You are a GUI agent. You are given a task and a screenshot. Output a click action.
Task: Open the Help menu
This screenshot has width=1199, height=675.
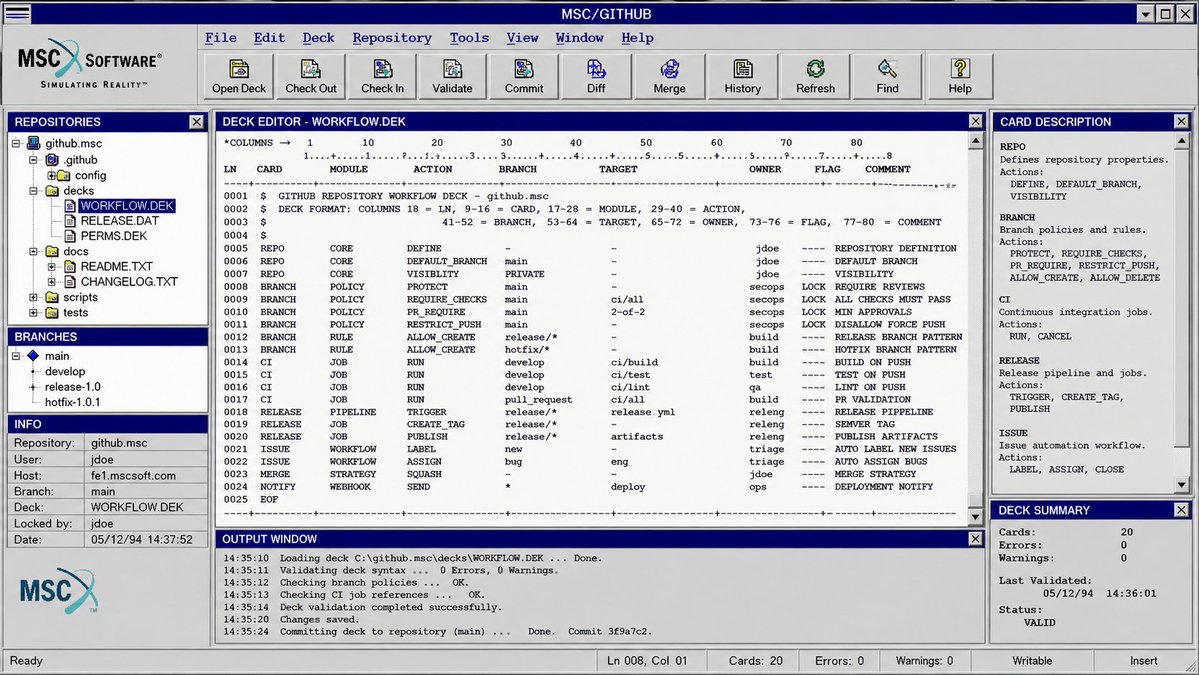coord(637,37)
